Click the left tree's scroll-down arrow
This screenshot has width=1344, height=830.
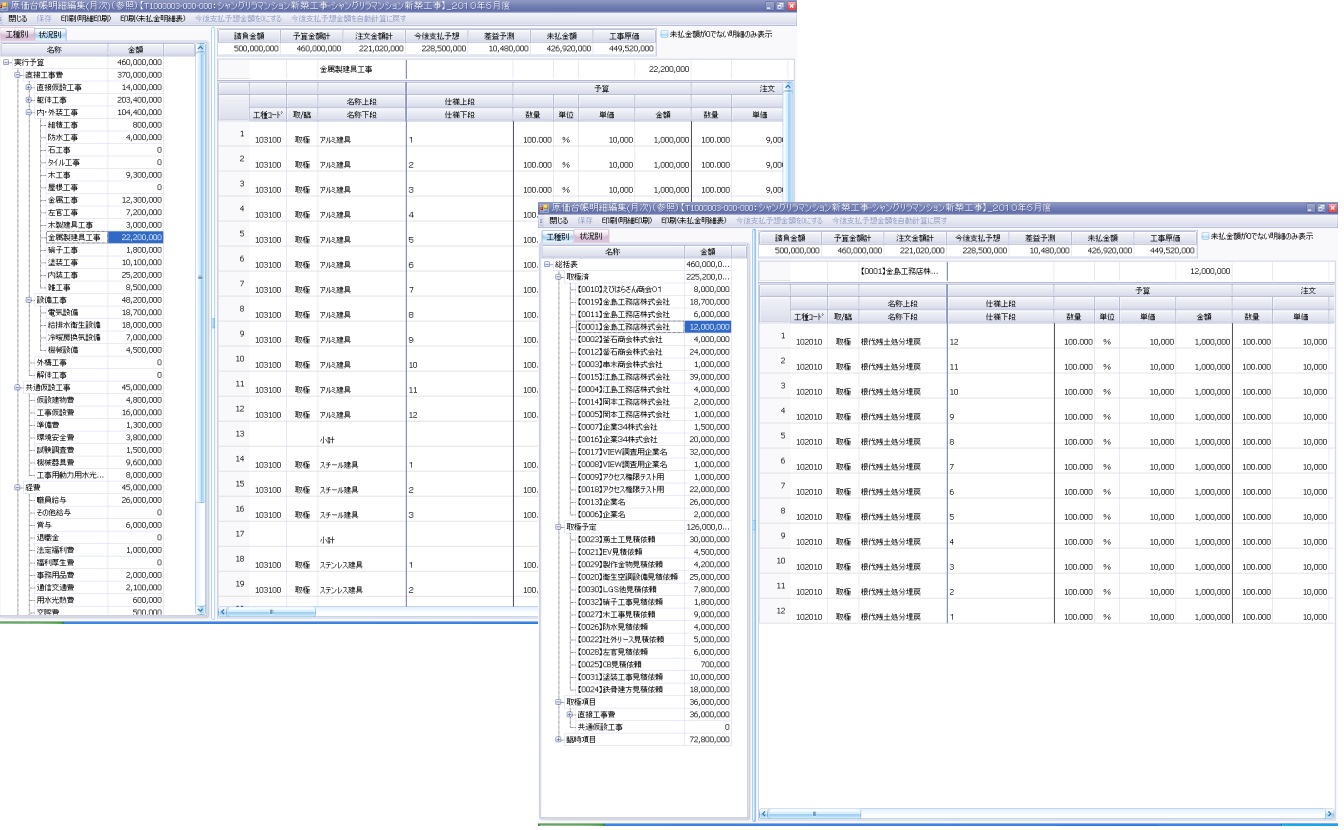pyautogui.click(x=199, y=609)
